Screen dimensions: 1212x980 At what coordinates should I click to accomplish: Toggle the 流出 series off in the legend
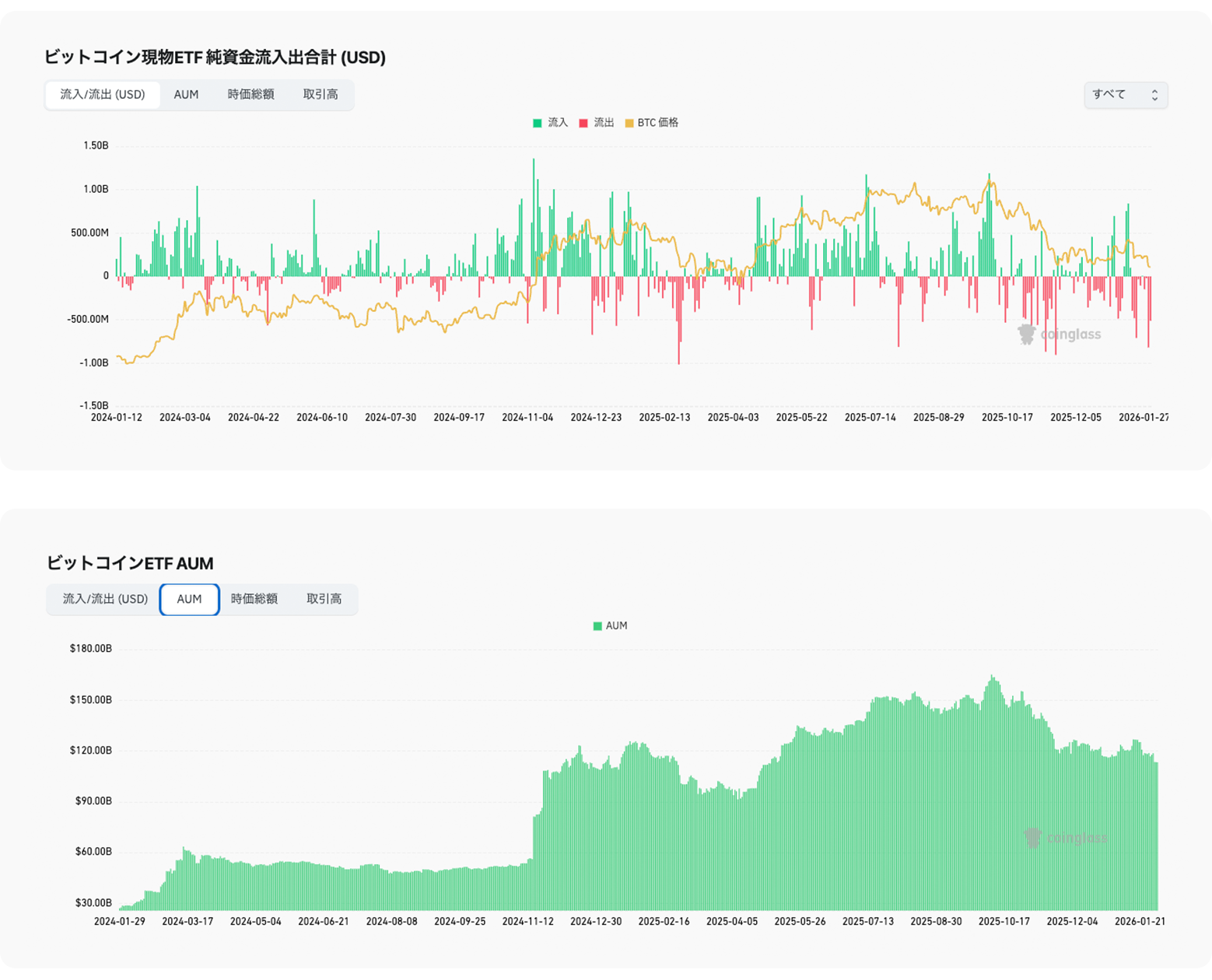[x=594, y=122]
